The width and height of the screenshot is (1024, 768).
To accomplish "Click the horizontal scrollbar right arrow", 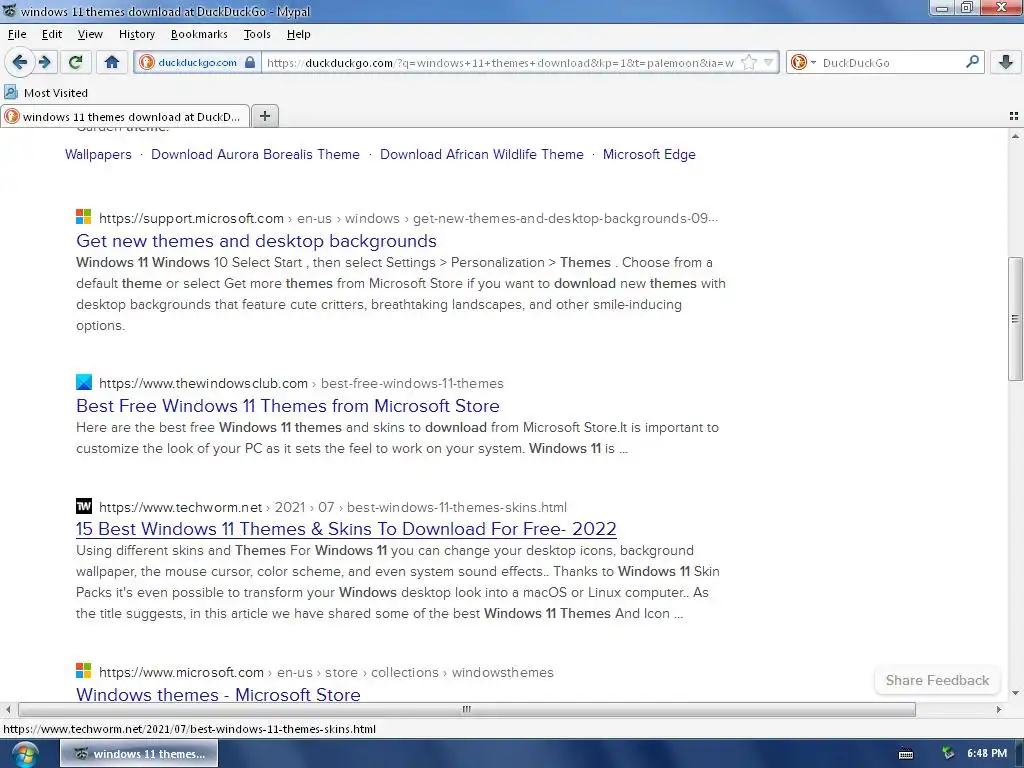I will pos(999,709).
